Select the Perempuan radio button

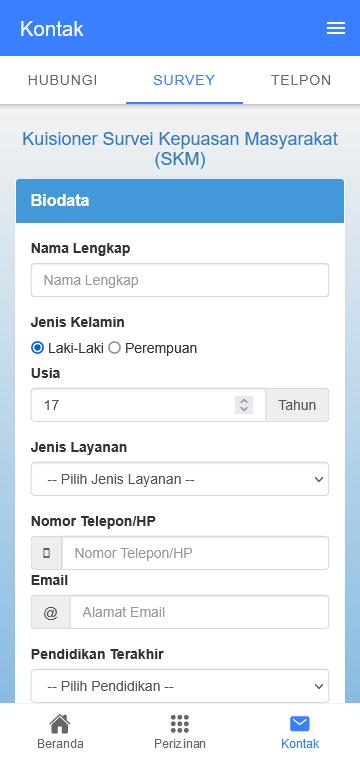[x=114, y=348]
